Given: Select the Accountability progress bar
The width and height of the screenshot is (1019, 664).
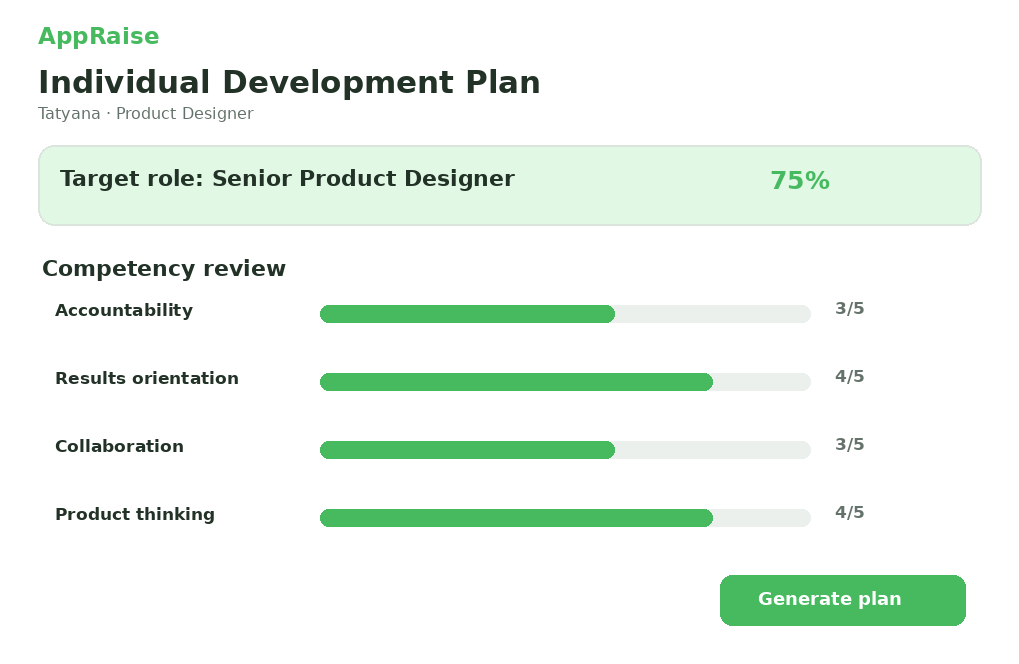Looking at the screenshot, I should [x=565, y=314].
